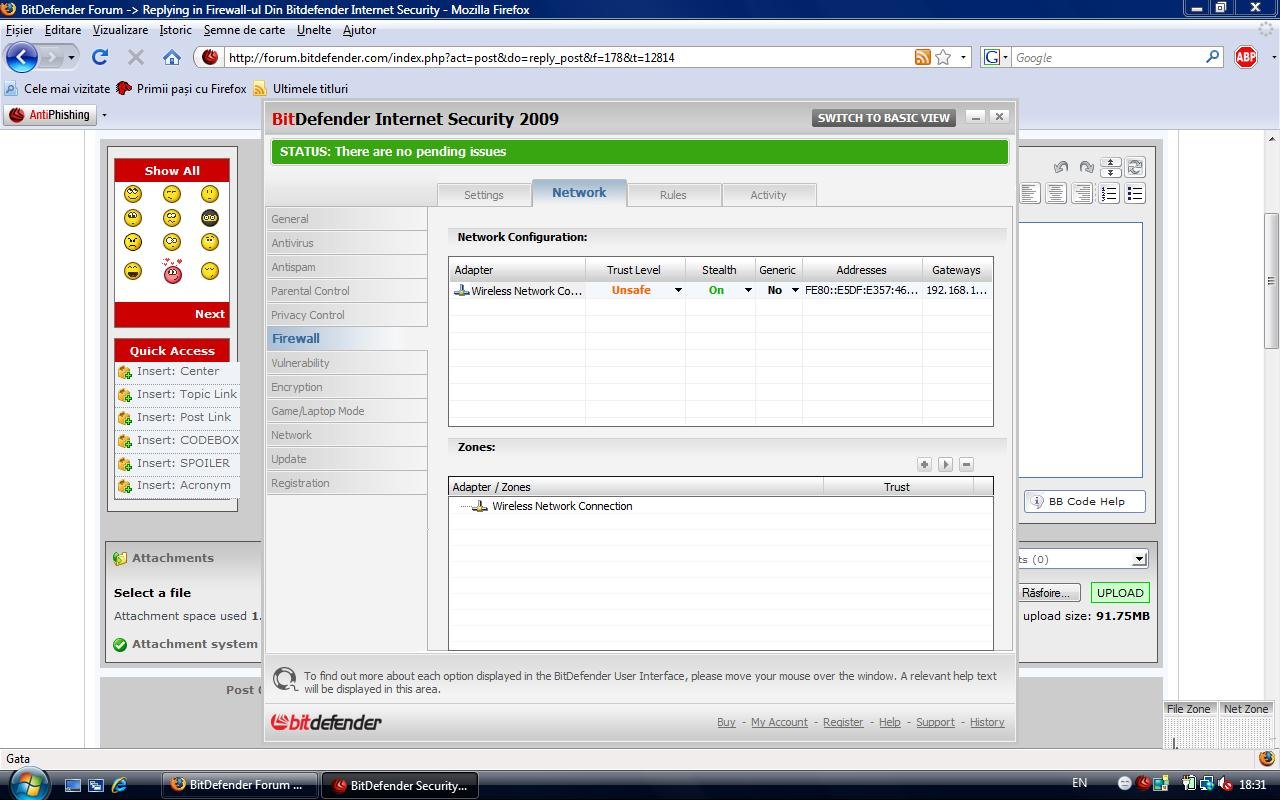The height and width of the screenshot is (800, 1280).
Task: Switch to the Activity tab
Action: click(x=768, y=195)
